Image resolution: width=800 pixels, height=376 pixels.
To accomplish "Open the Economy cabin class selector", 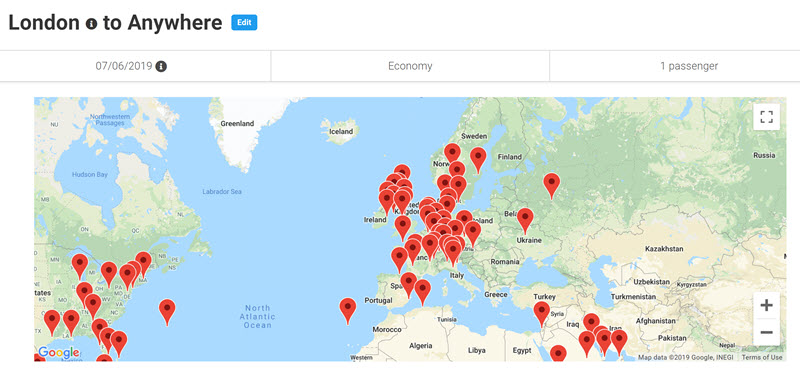I will (x=410, y=66).
